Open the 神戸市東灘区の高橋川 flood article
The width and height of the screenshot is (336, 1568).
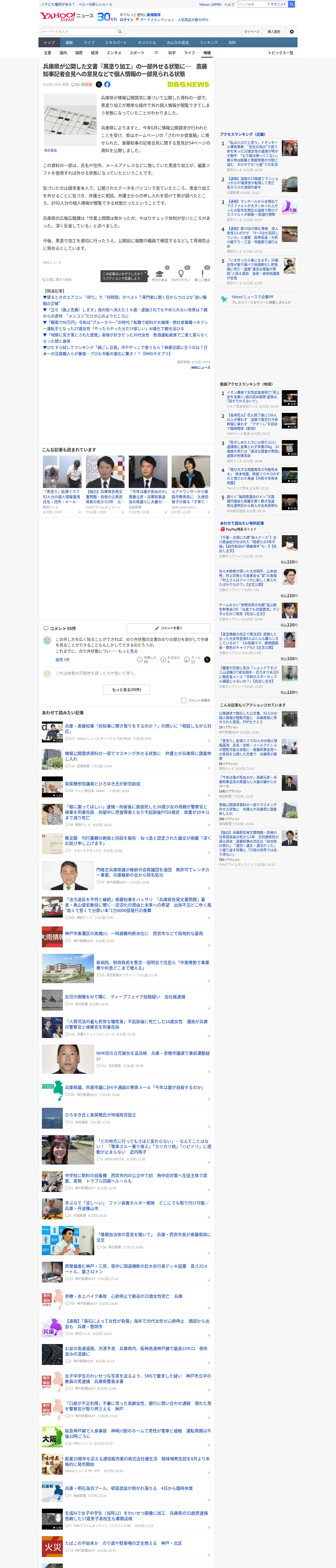pyautogui.click(x=134, y=933)
